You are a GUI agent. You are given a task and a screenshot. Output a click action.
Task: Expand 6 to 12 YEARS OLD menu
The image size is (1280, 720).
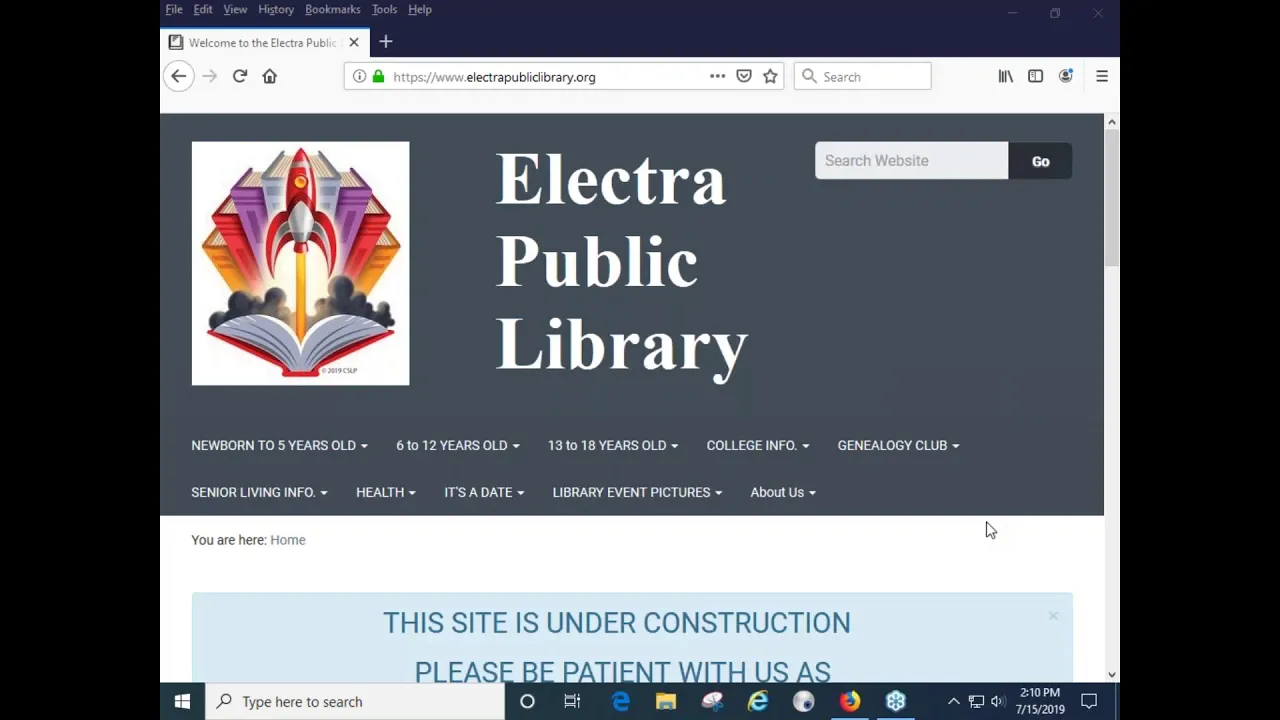(x=457, y=445)
